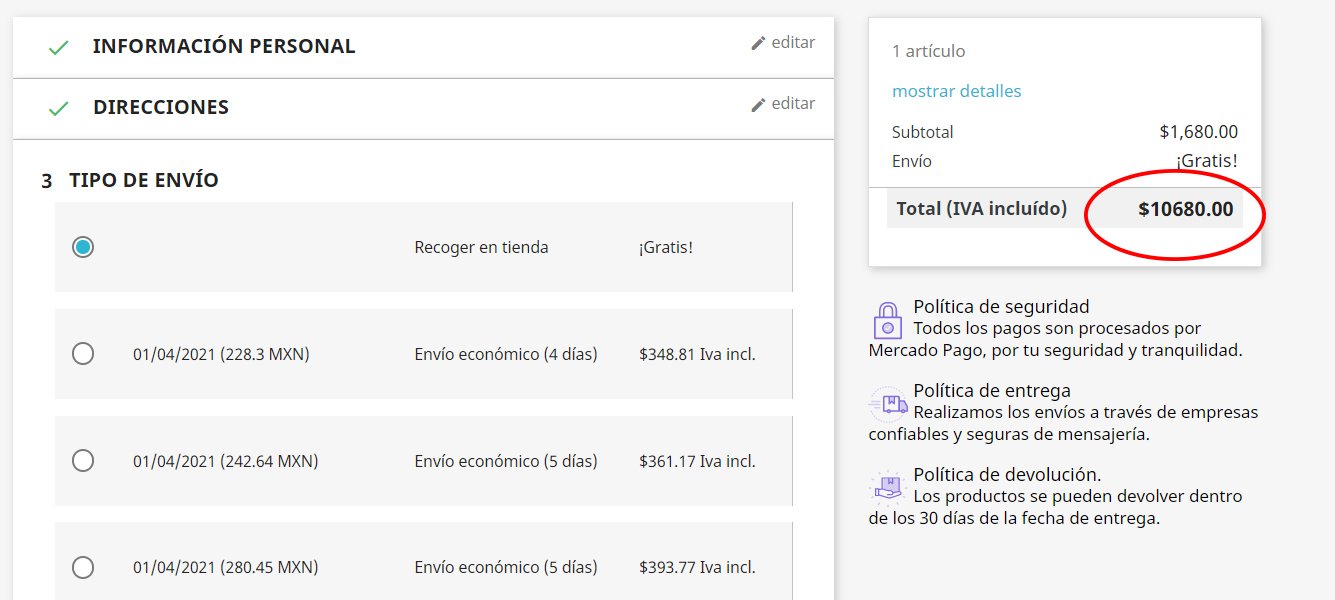1335x600 pixels.
Task: Choose the $393.77 Envío económico option
Action: [x=83, y=568]
